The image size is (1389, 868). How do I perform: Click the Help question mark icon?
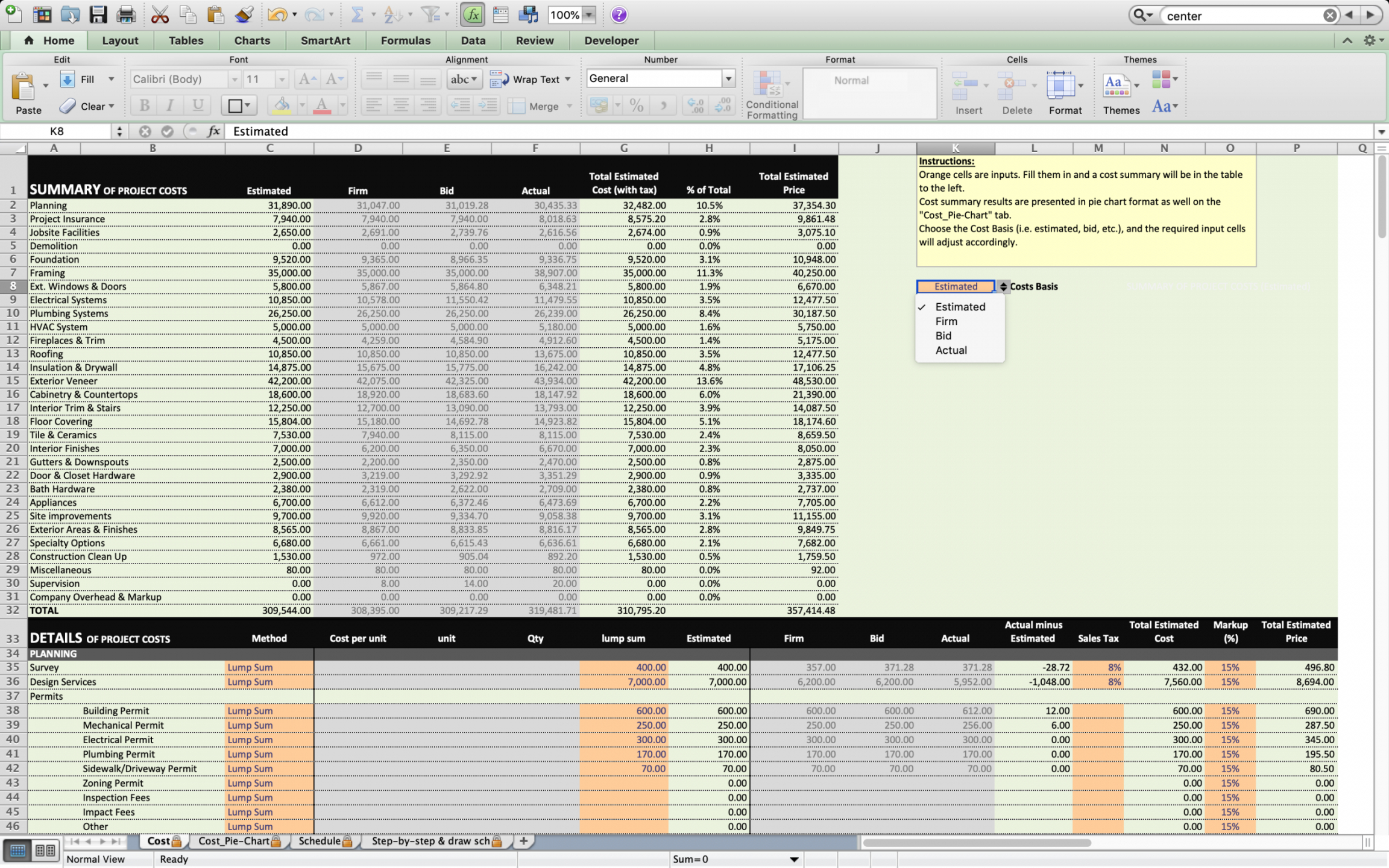click(x=619, y=14)
